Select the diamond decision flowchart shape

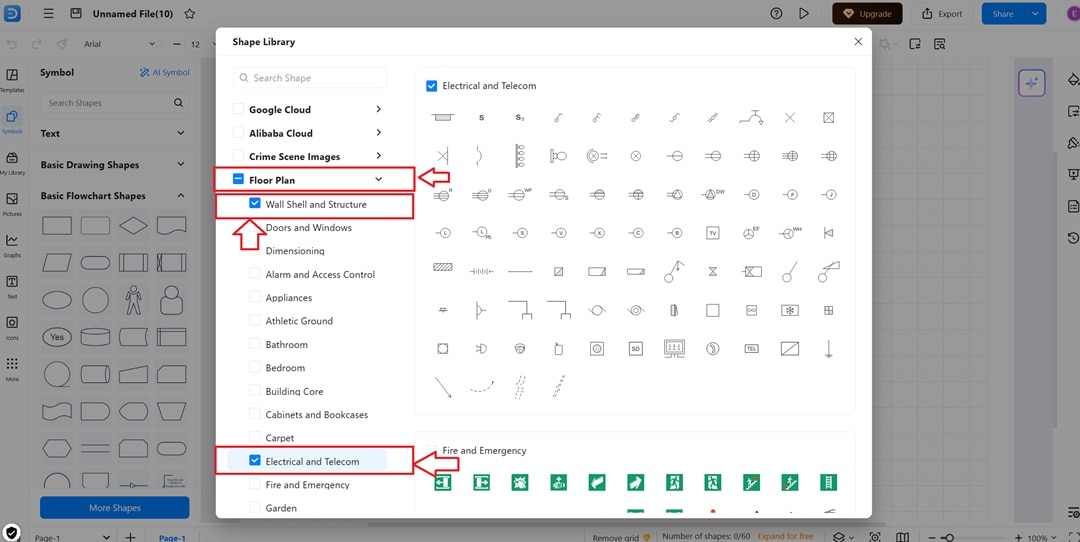point(134,225)
